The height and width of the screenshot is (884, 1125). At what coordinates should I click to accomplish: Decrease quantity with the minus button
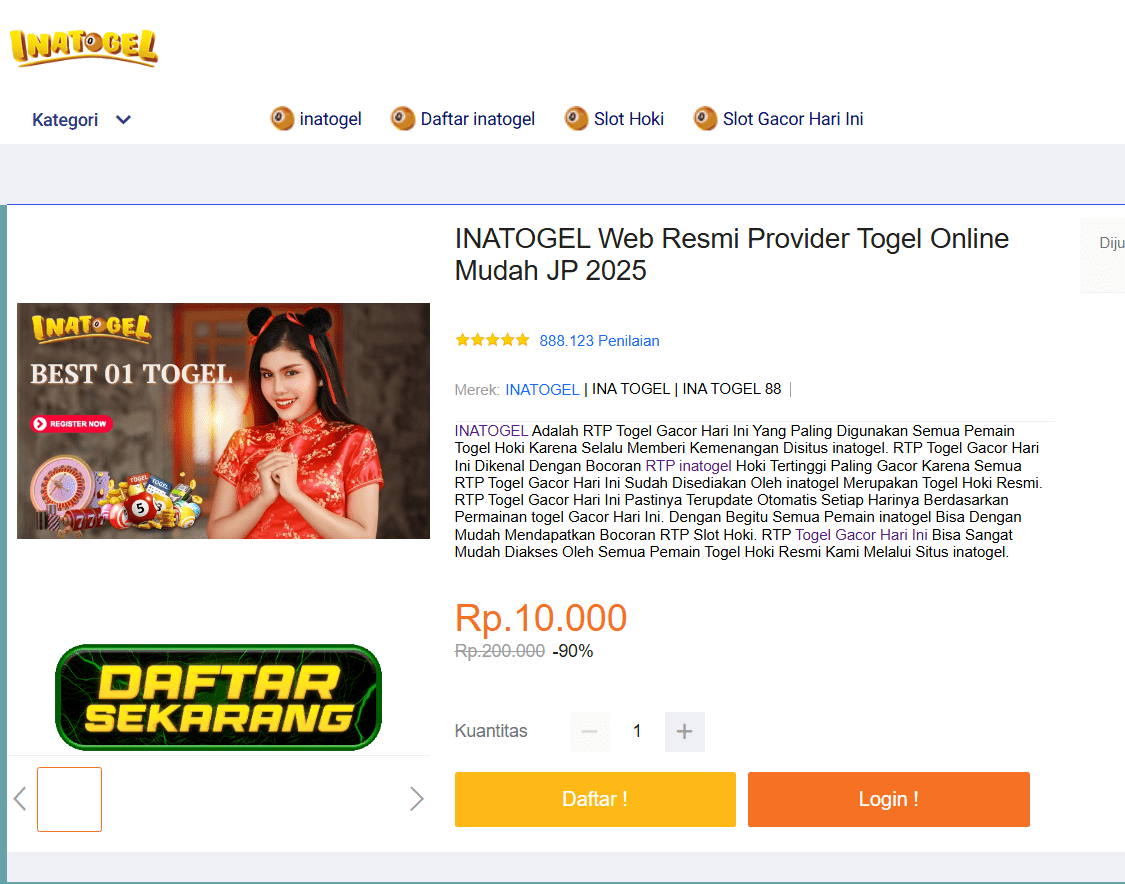click(590, 732)
